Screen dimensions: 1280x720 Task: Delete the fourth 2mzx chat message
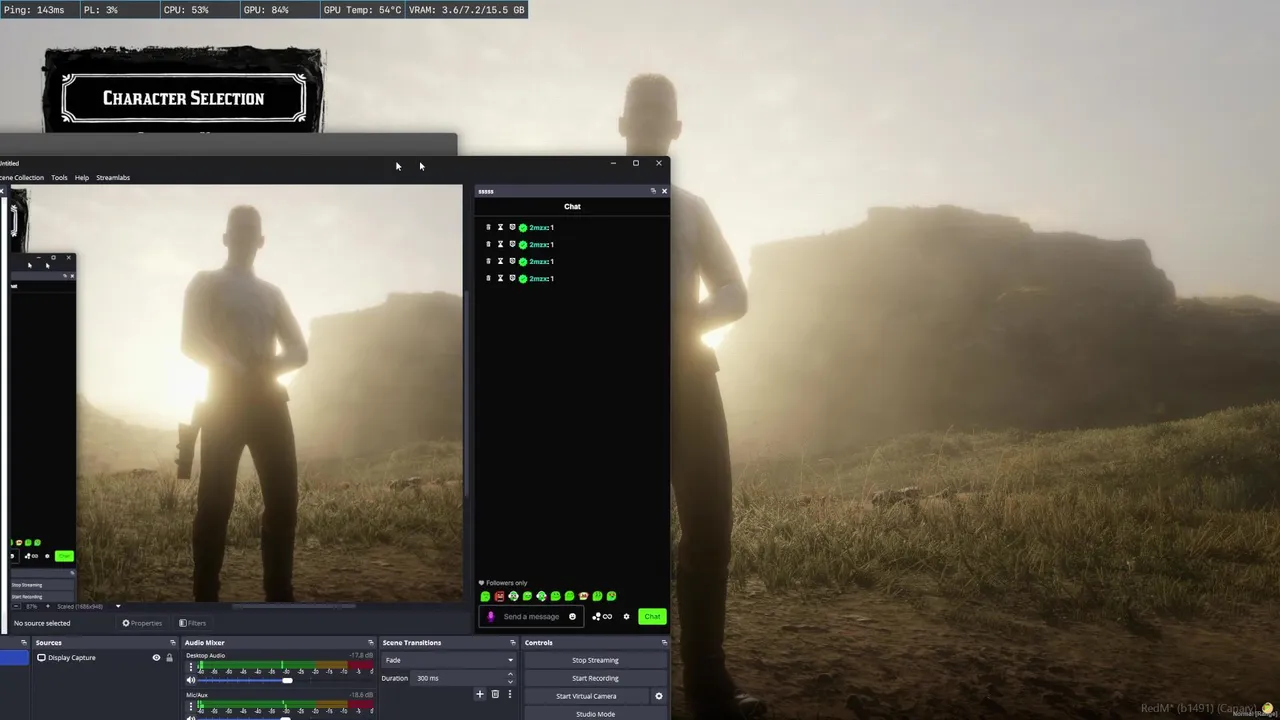[x=488, y=278]
